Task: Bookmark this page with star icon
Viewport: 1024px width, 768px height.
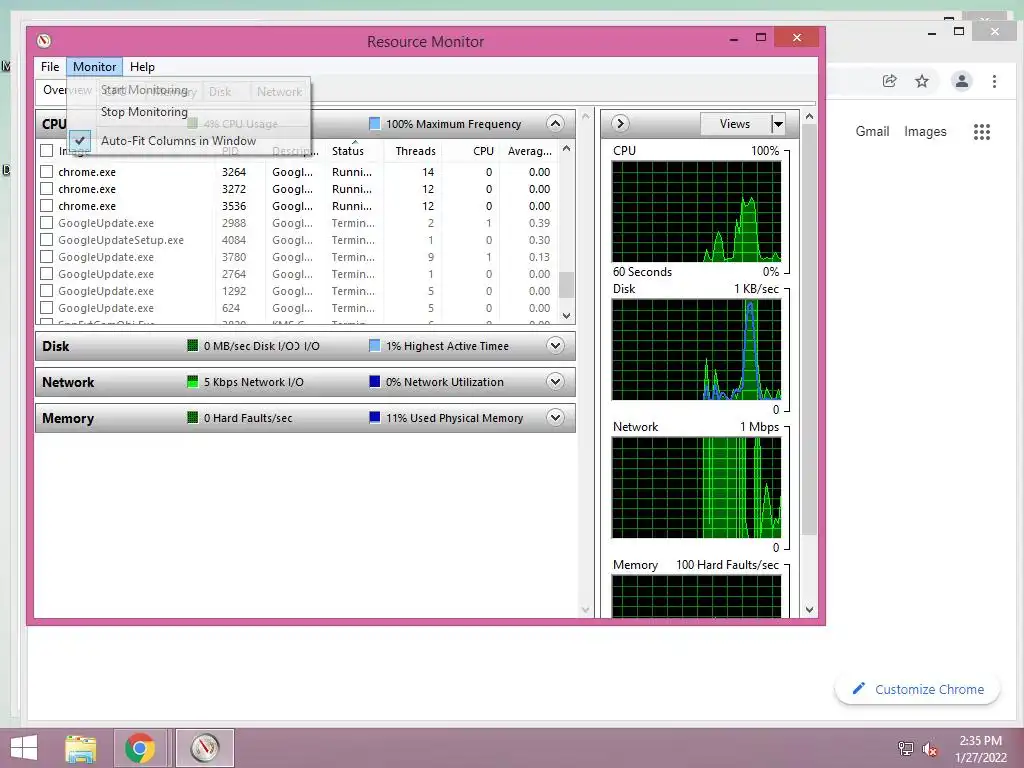Action: click(x=921, y=81)
